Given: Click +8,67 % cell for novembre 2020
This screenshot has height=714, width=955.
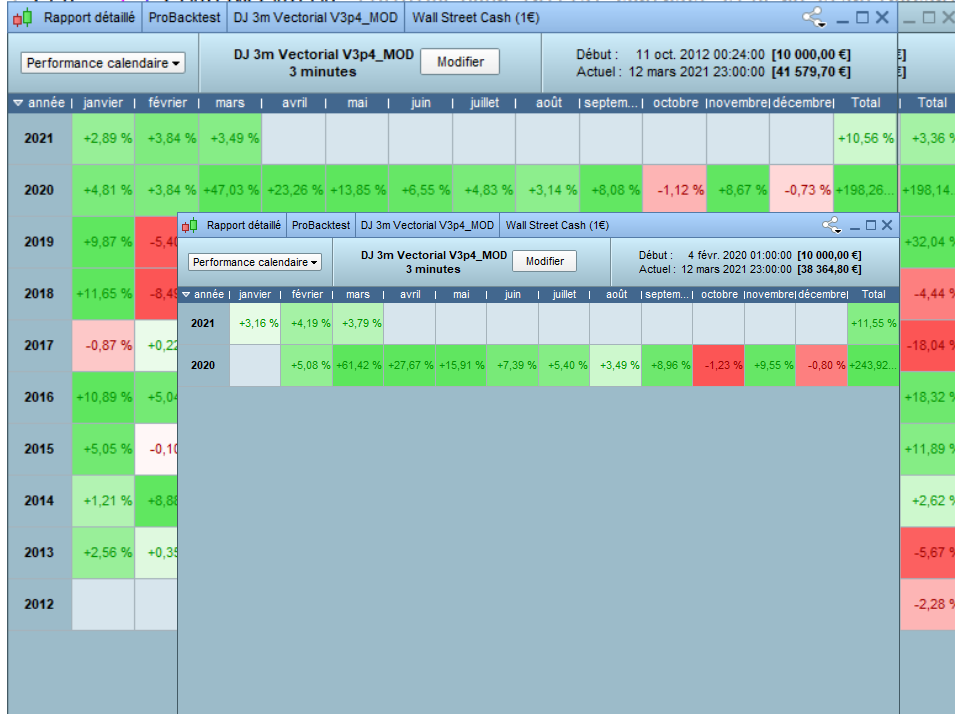Looking at the screenshot, I should point(738,190).
